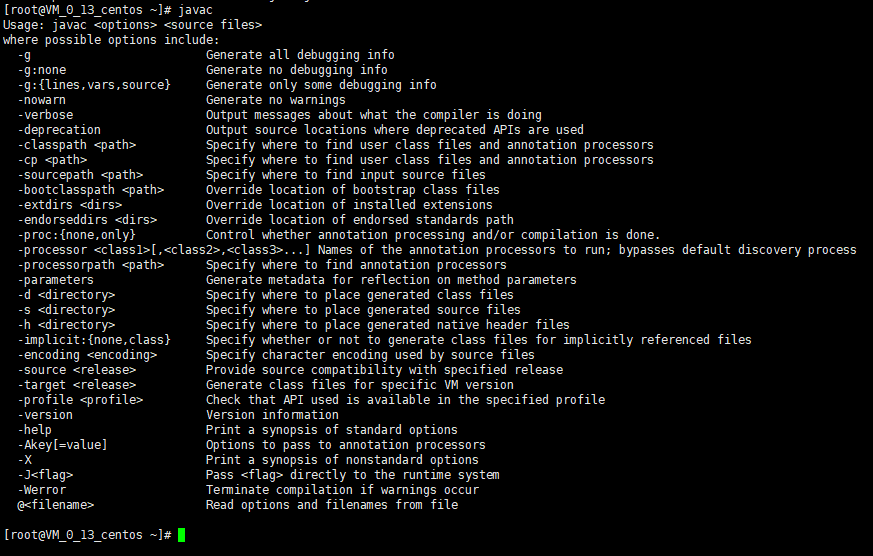Click the @<filename> option text
873x556 pixels.
pos(56,505)
